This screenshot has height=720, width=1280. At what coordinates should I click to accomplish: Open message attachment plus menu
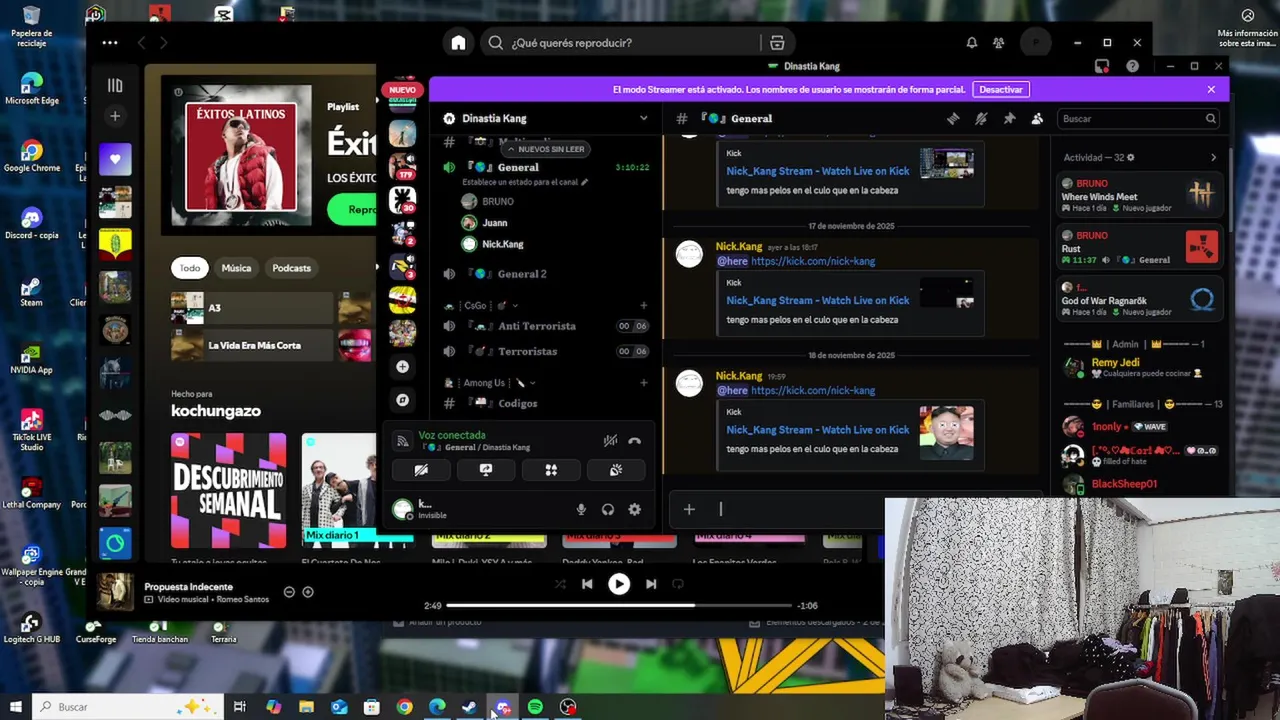(x=689, y=509)
